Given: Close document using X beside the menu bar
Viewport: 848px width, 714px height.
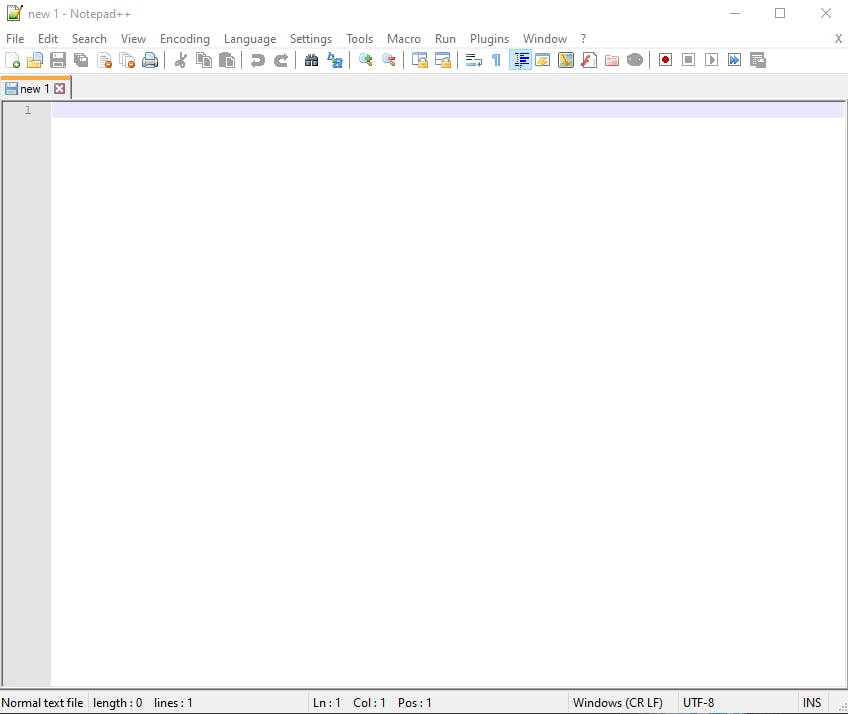Looking at the screenshot, I should click(838, 39).
